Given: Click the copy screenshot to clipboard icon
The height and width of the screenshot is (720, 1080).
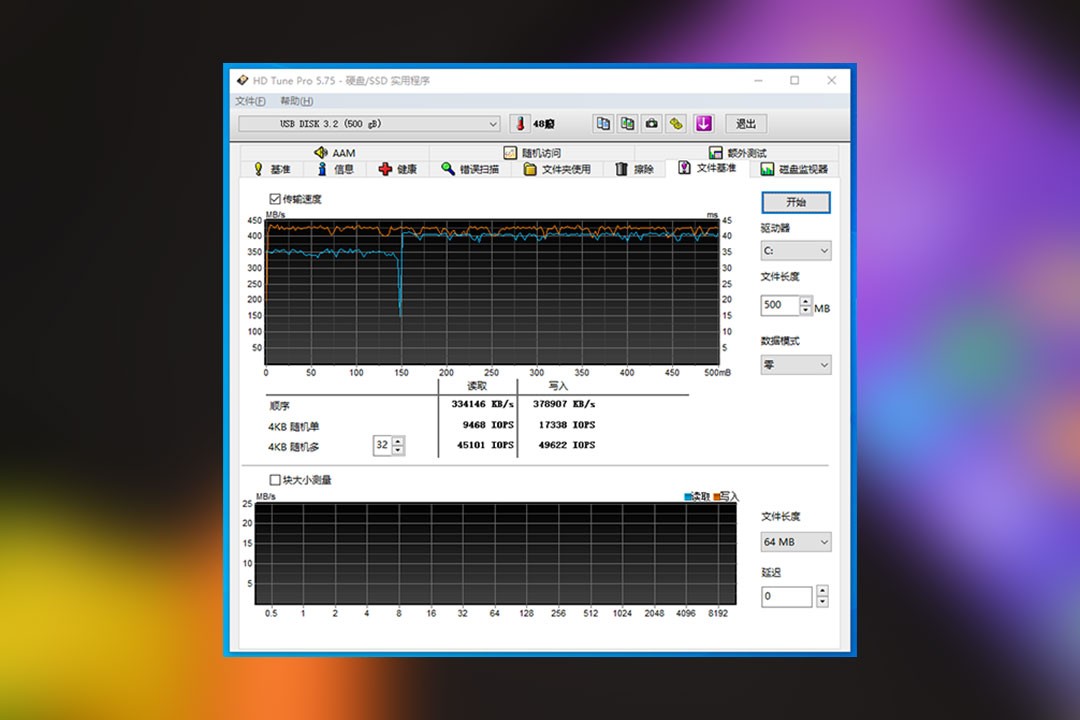Looking at the screenshot, I should point(627,124).
